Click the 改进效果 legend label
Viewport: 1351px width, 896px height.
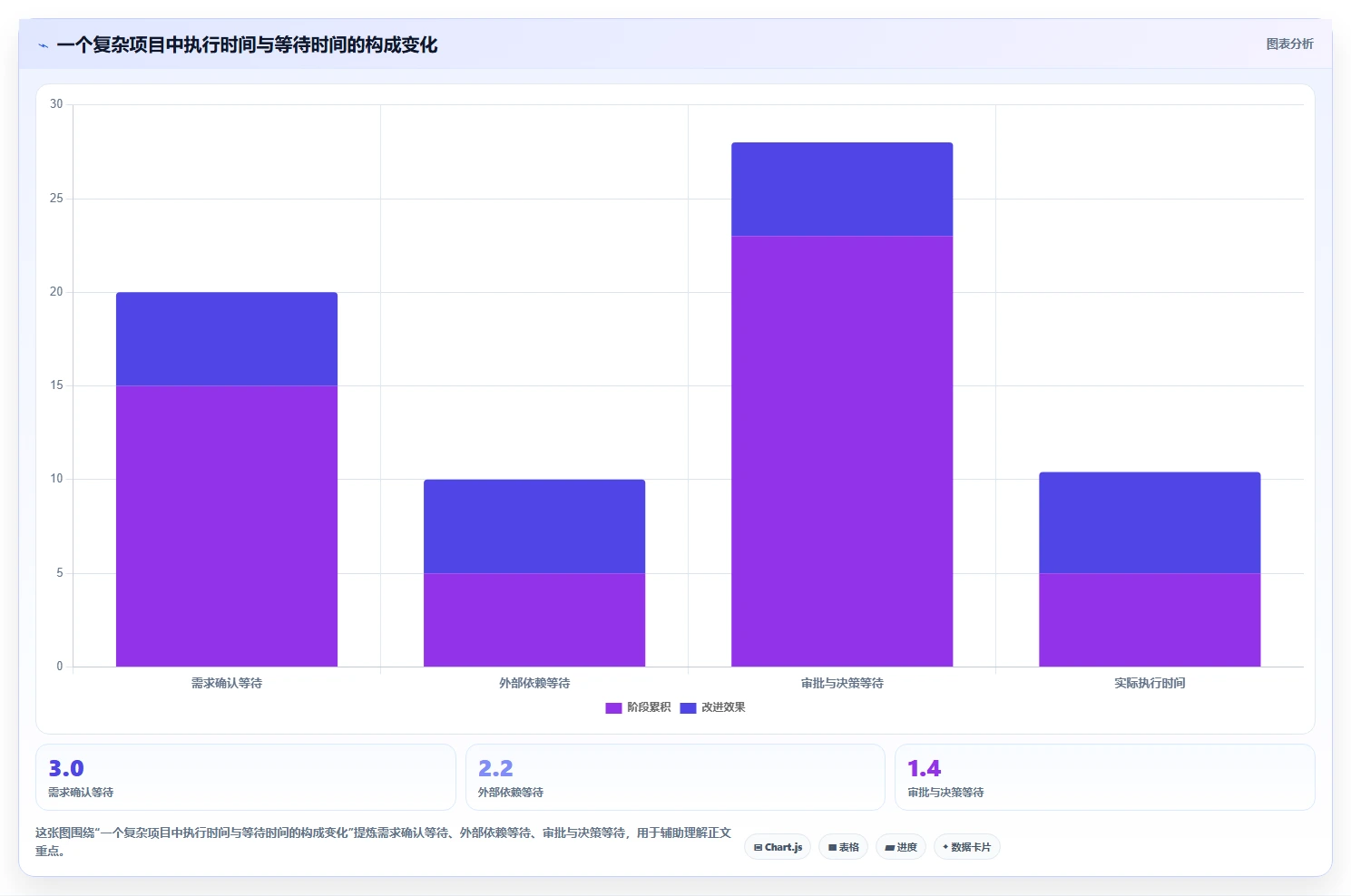point(723,707)
